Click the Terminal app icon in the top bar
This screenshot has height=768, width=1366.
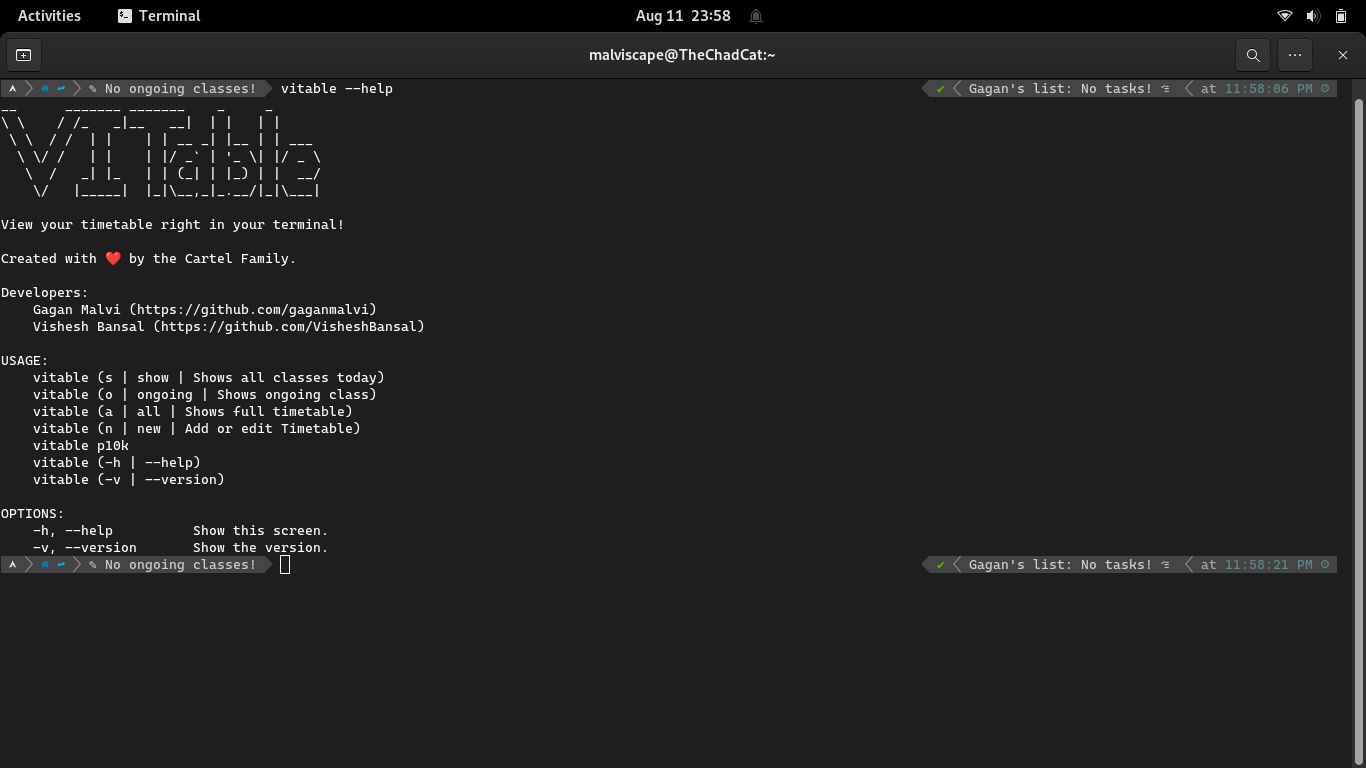click(x=125, y=16)
